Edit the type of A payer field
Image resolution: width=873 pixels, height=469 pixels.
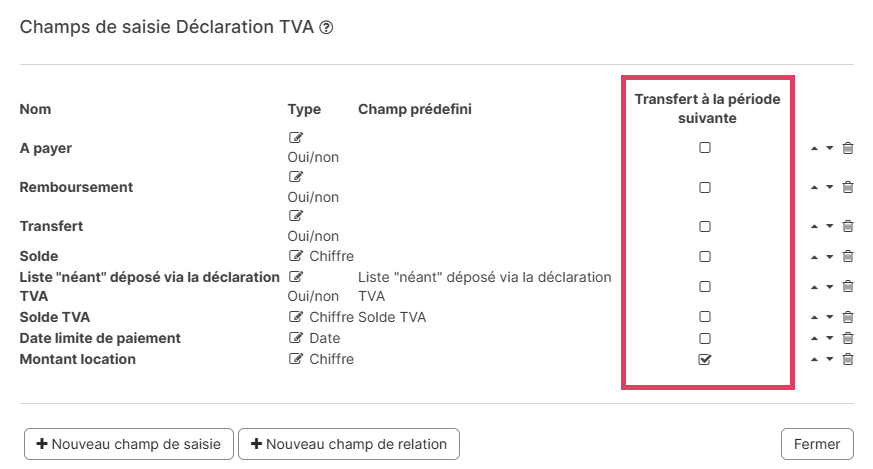point(295,138)
